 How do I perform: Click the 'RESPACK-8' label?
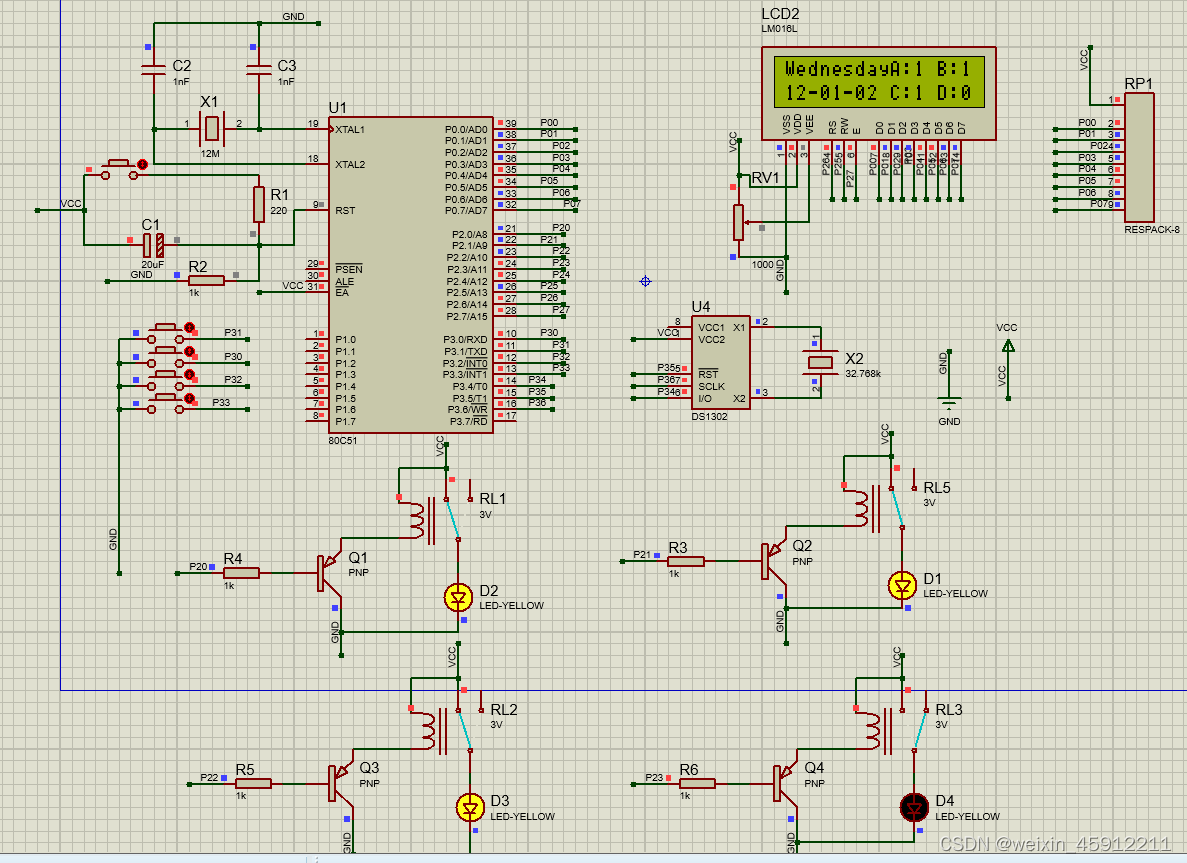(x=1151, y=229)
